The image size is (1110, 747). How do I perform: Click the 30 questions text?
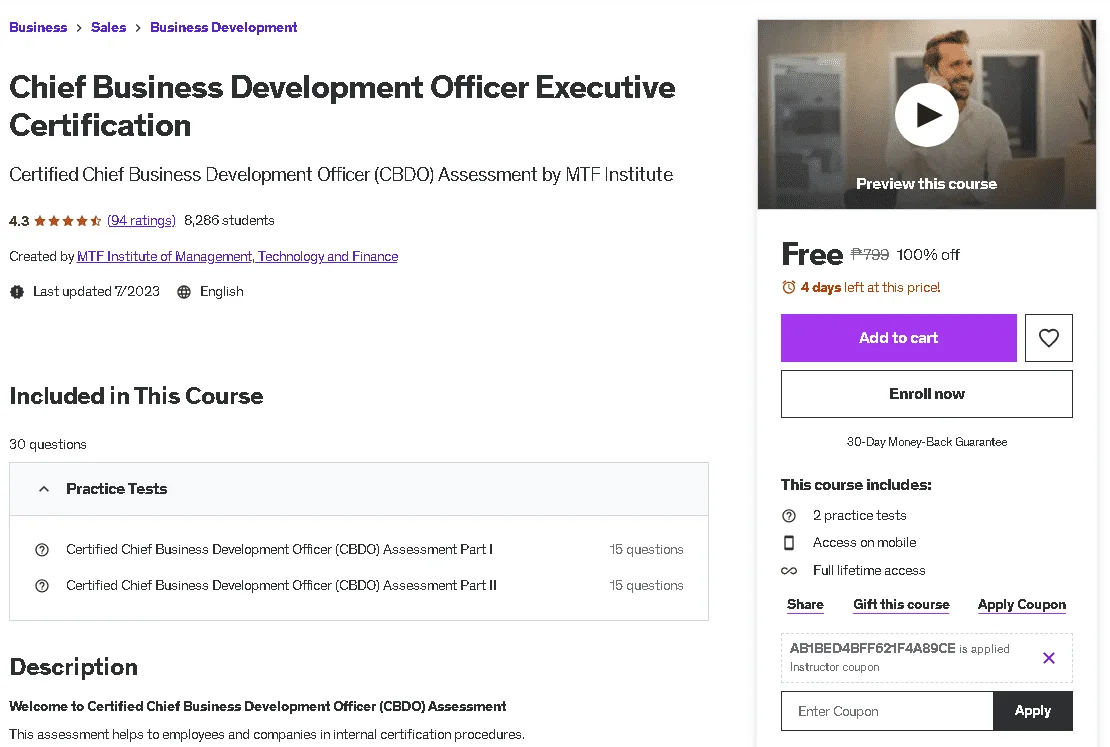coord(48,445)
